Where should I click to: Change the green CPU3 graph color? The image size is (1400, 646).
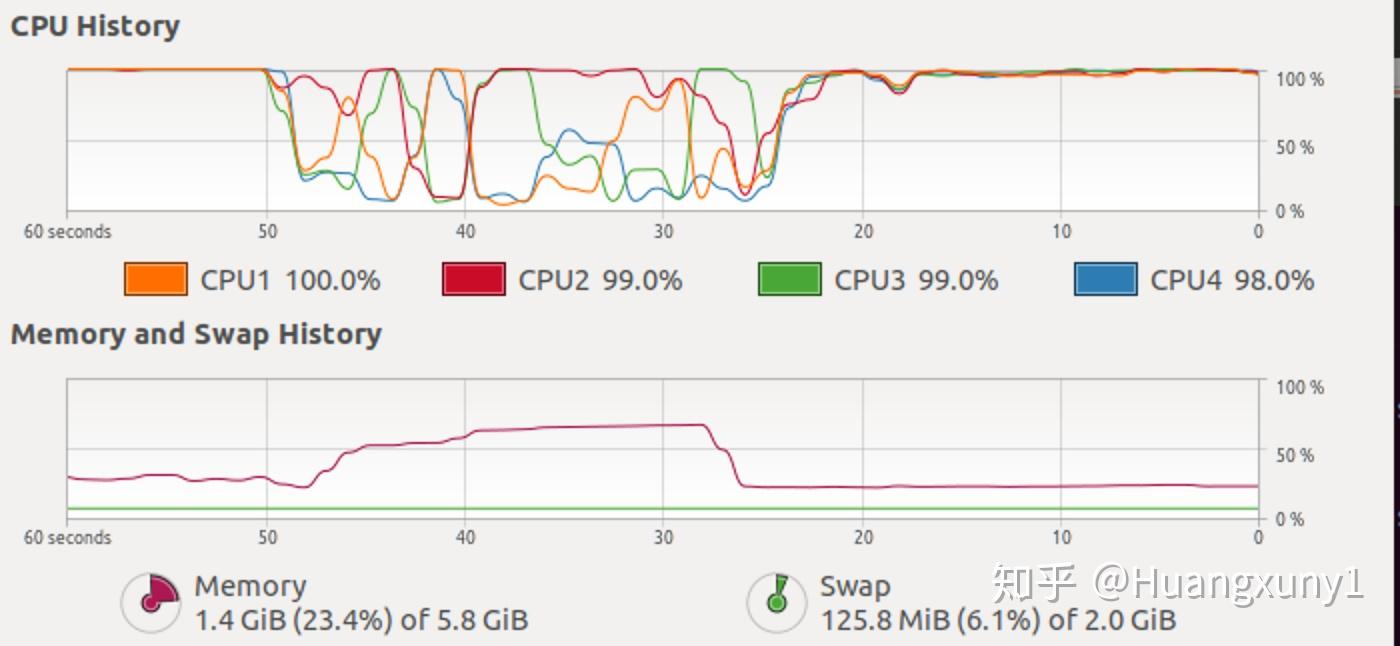tap(790, 279)
